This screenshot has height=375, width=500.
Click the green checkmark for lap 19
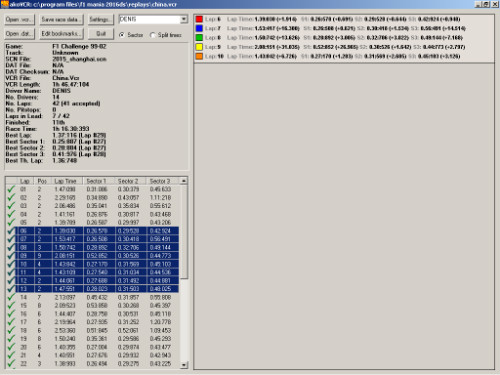pyautogui.click(x=11, y=339)
